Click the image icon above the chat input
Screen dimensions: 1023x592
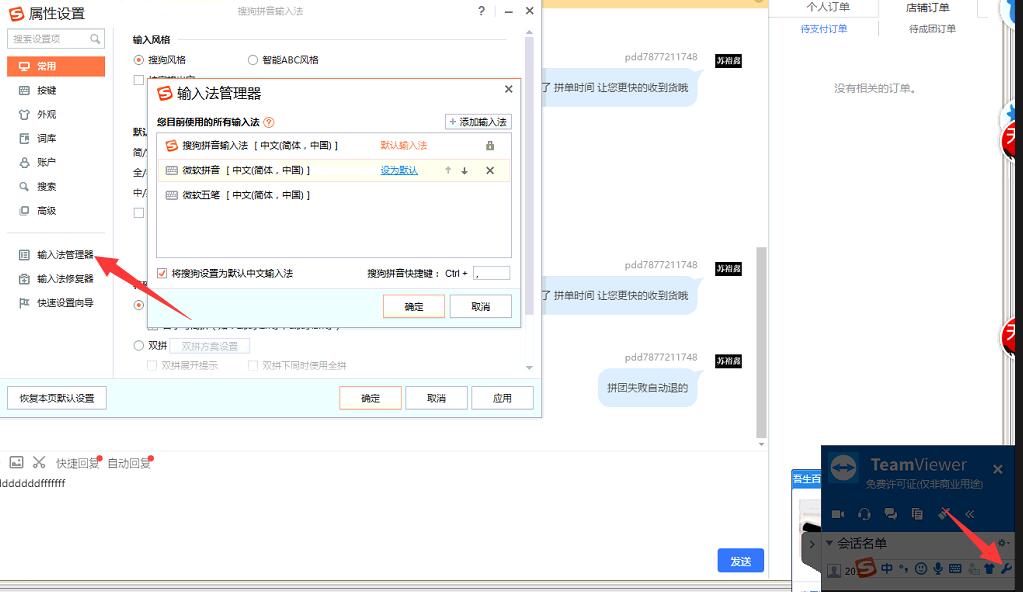tap(16, 462)
